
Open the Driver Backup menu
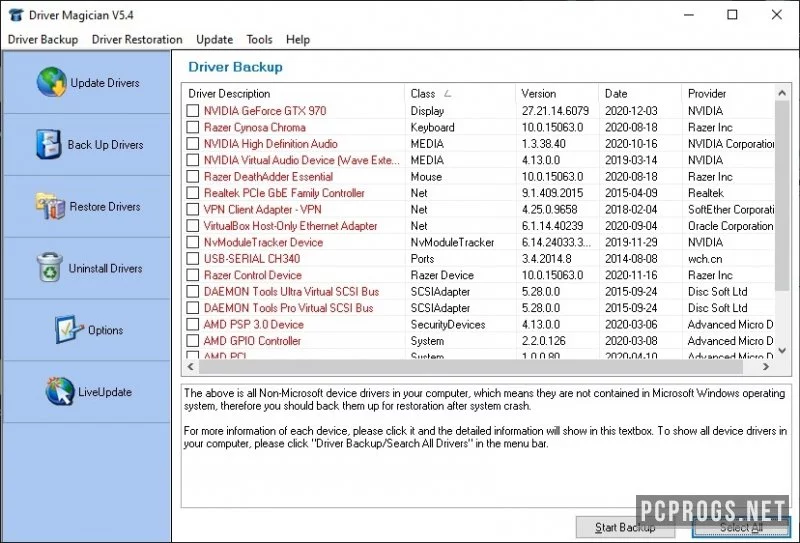coord(43,39)
